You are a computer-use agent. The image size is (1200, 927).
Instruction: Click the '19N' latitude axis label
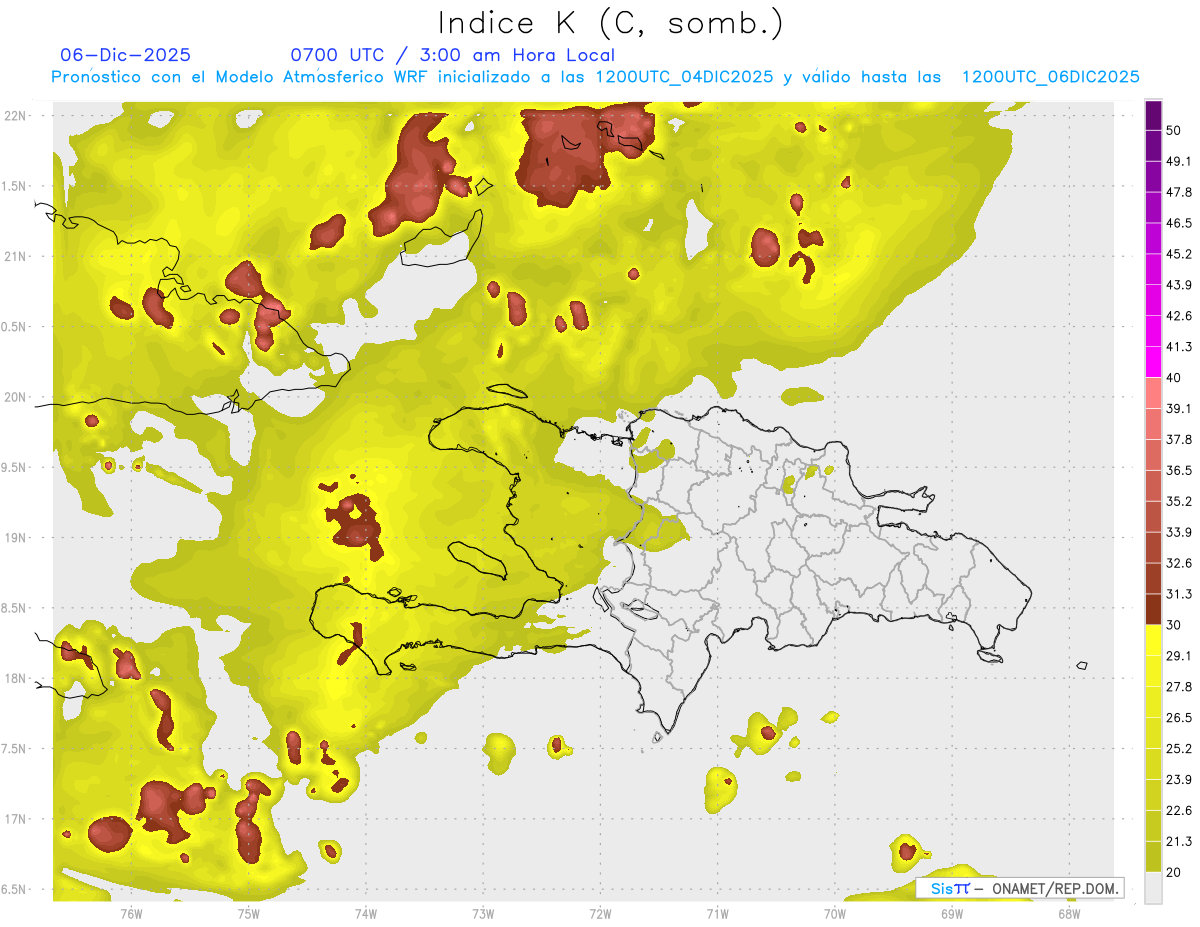click(15, 538)
